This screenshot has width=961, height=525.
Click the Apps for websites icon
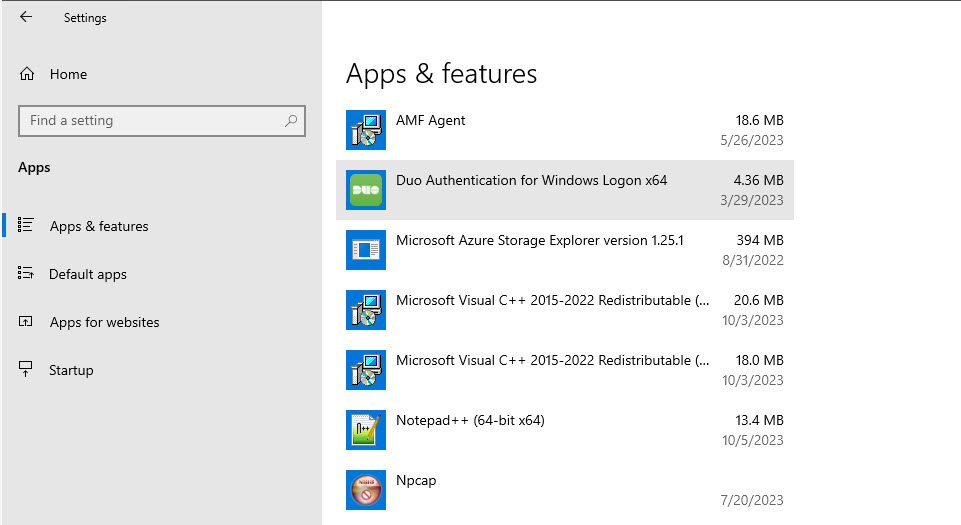pos(26,321)
